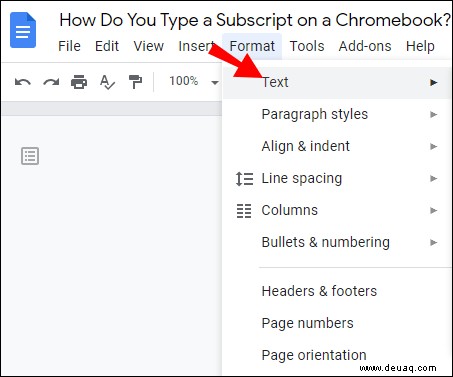Expand the Align & indent submenu arrow

point(433,146)
